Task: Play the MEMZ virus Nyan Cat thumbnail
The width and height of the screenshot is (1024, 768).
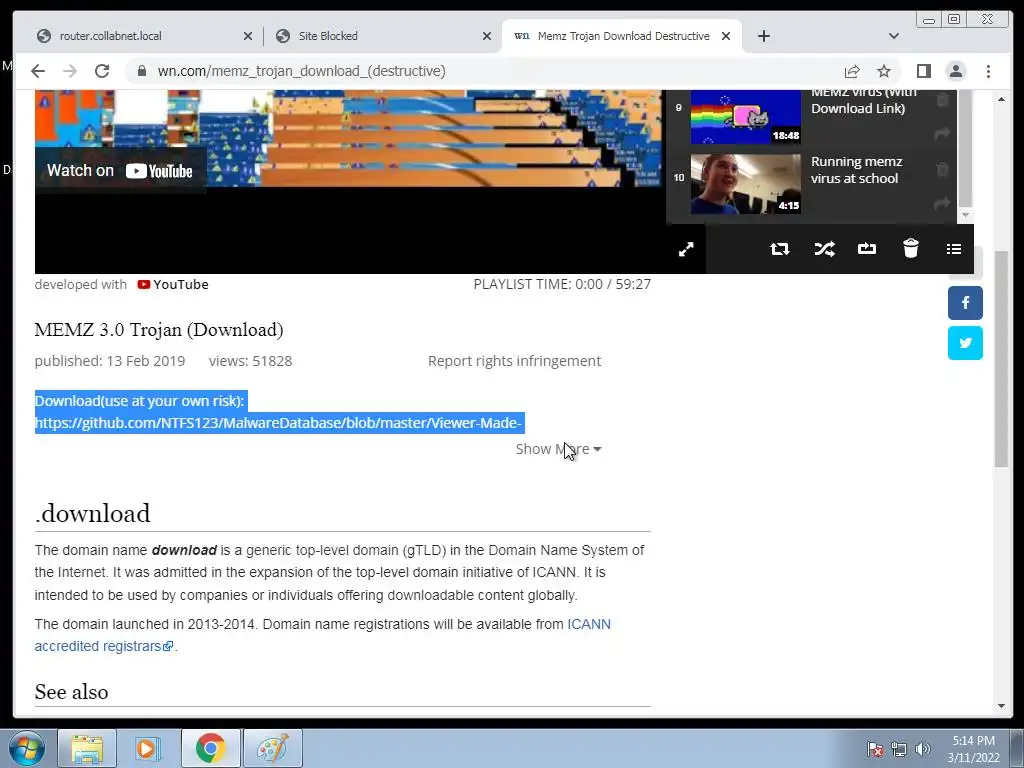Action: (x=746, y=116)
